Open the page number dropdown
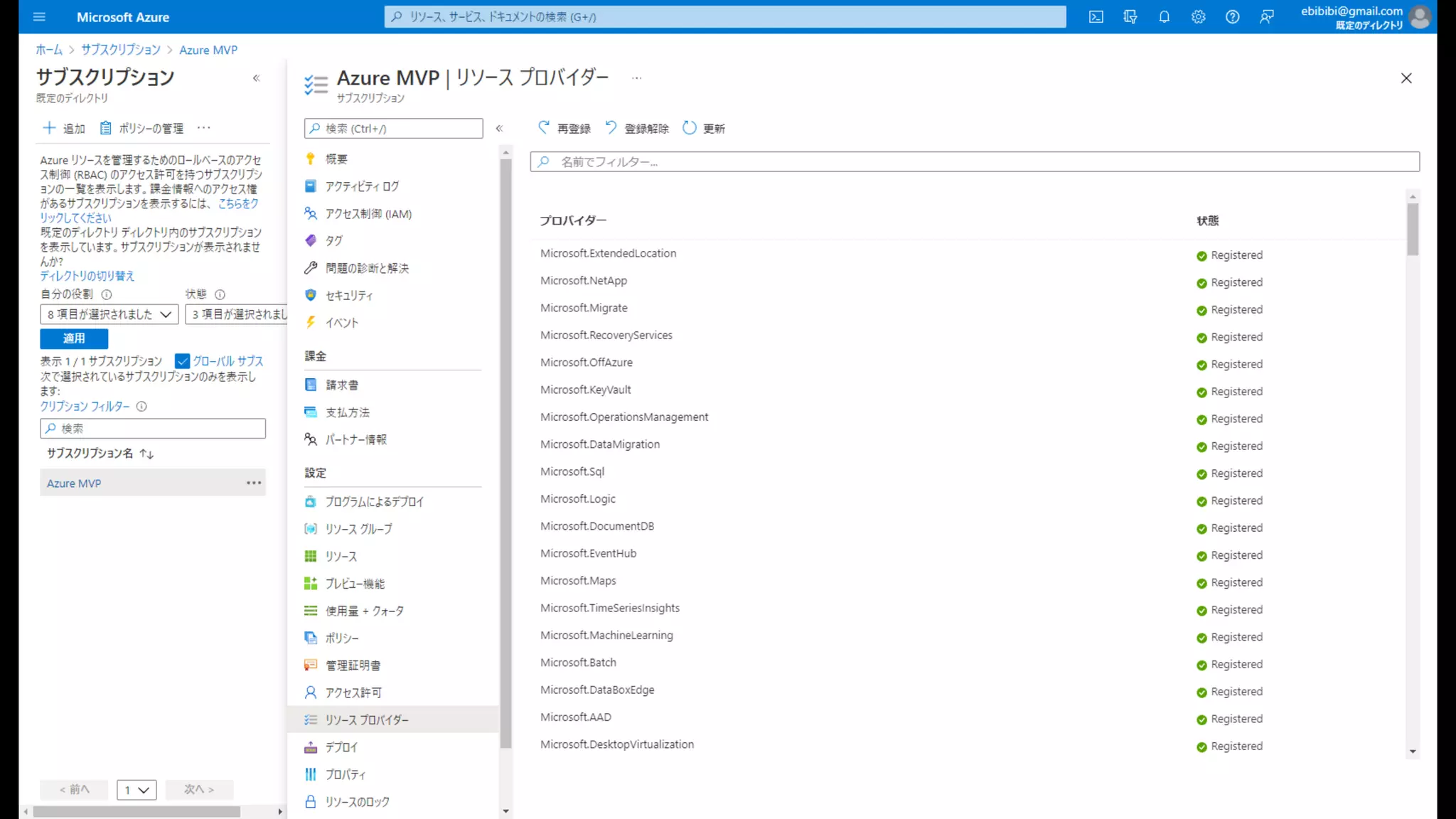 pos(136,790)
